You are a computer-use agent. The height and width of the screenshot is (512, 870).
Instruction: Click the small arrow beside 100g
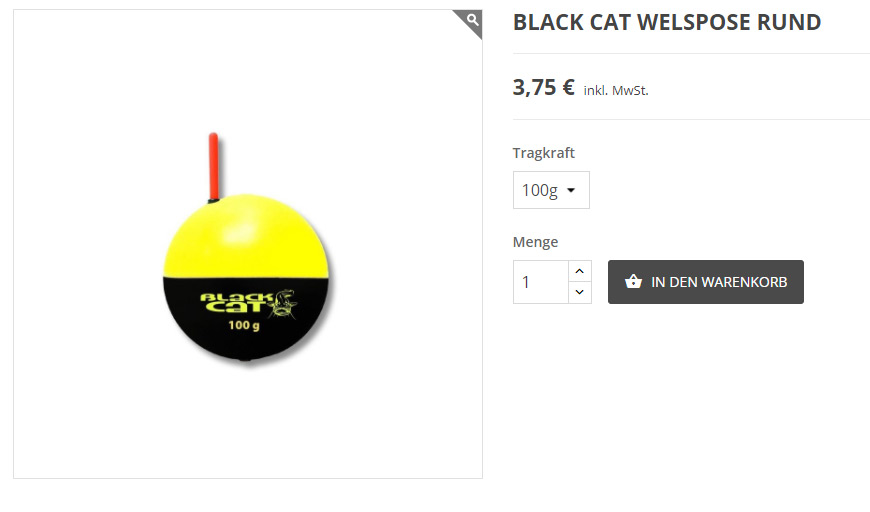tap(571, 190)
